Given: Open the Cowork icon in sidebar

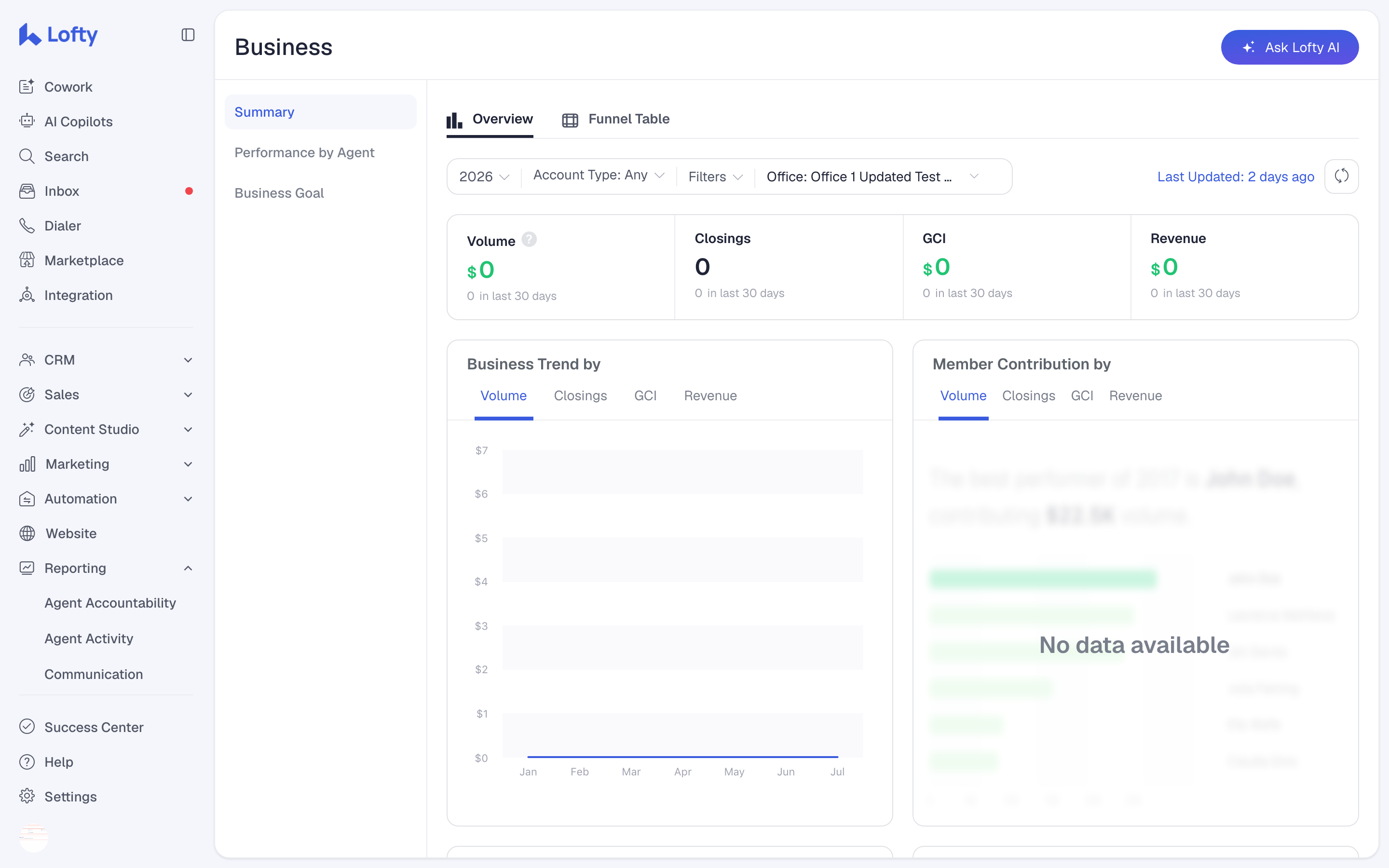Looking at the screenshot, I should (27, 87).
